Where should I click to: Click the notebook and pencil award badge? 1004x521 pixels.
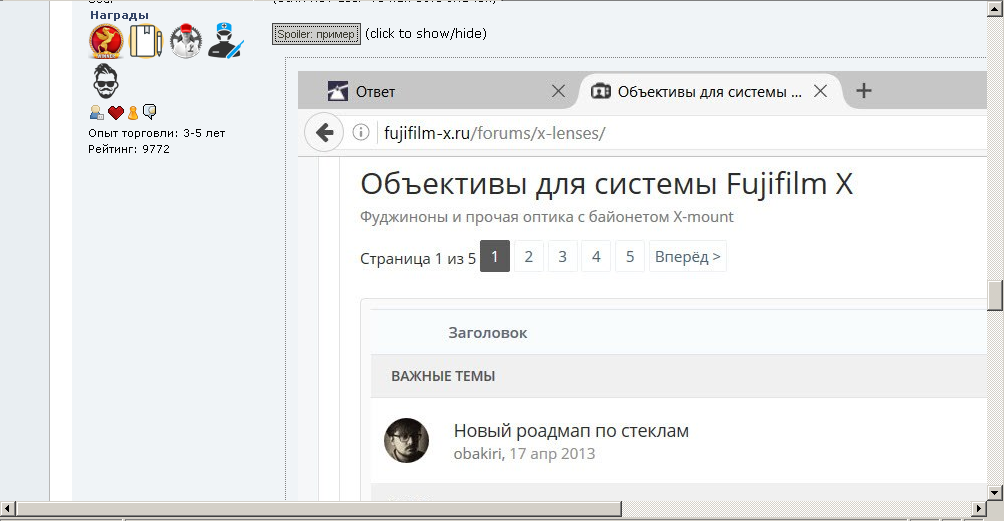click(146, 41)
